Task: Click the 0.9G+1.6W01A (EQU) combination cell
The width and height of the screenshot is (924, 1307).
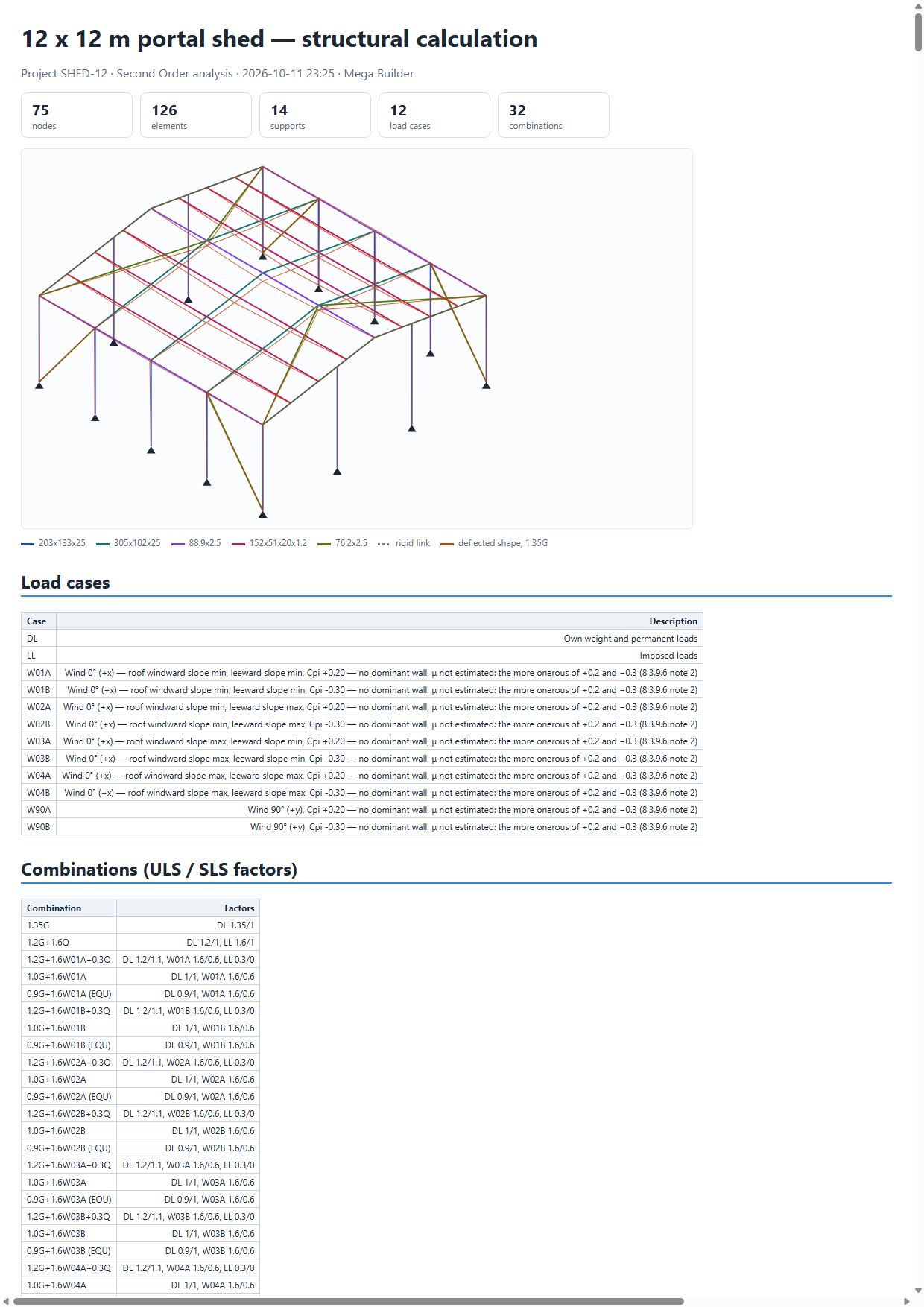Action: point(69,994)
